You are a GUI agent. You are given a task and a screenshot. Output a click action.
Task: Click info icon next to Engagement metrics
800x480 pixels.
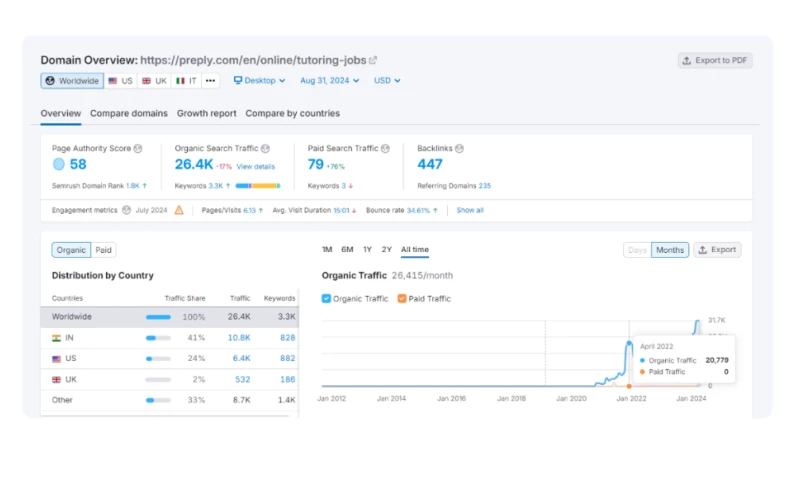coord(127,210)
